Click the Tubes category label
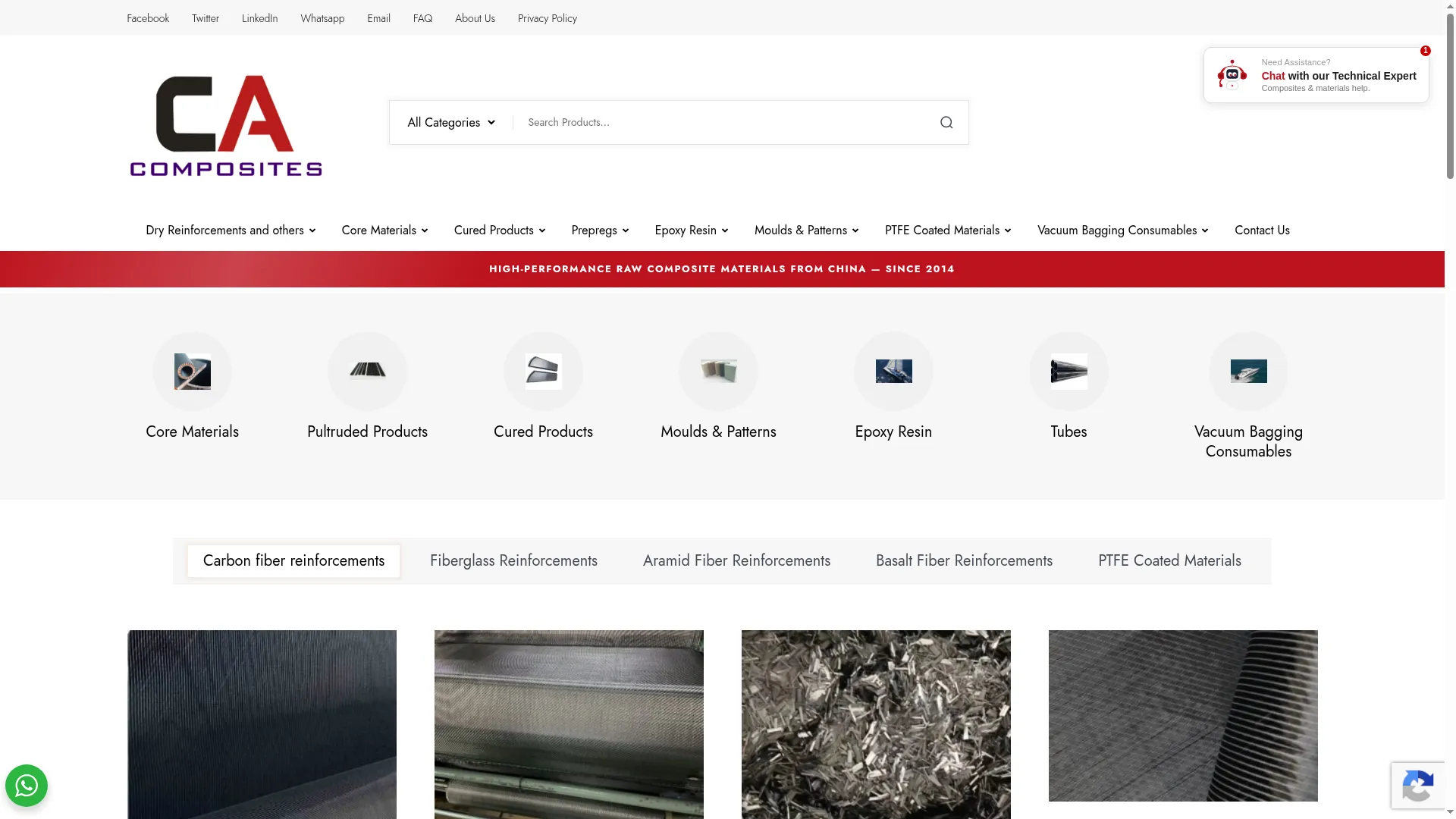The width and height of the screenshot is (1456, 819). click(1068, 431)
